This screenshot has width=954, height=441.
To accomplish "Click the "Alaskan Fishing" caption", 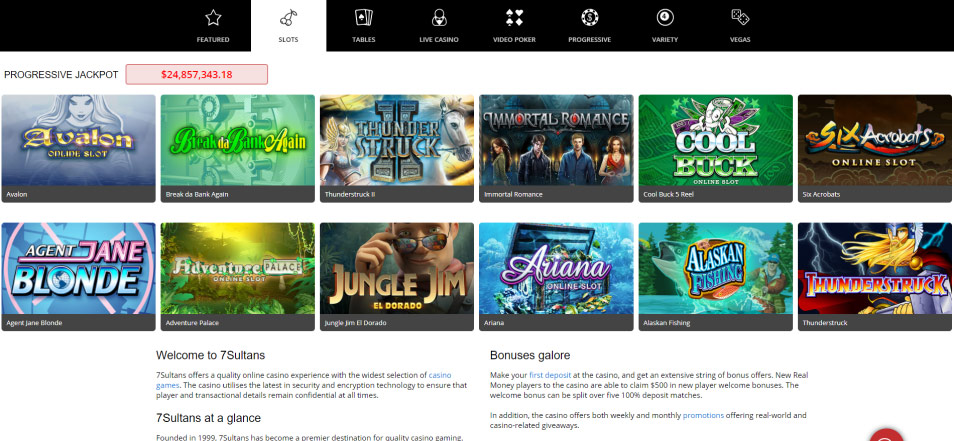I will click(667, 323).
